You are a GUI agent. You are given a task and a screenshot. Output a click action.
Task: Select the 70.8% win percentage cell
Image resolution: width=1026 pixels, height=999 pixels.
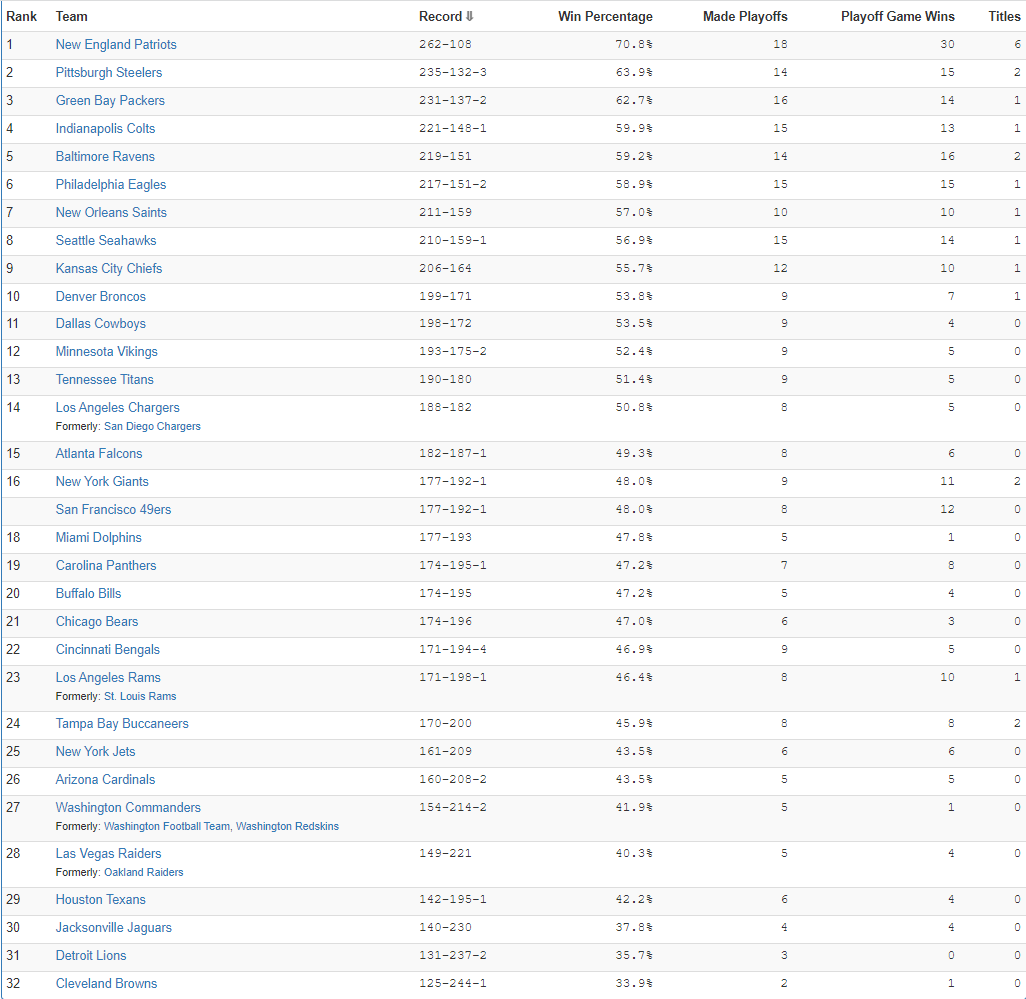(634, 44)
